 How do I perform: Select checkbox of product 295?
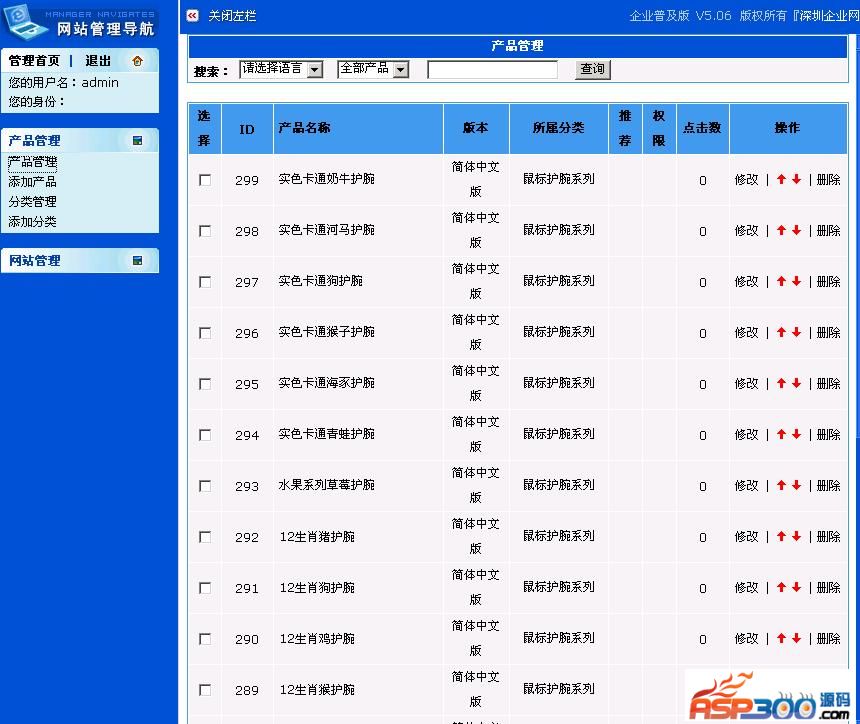pos(205,384)
